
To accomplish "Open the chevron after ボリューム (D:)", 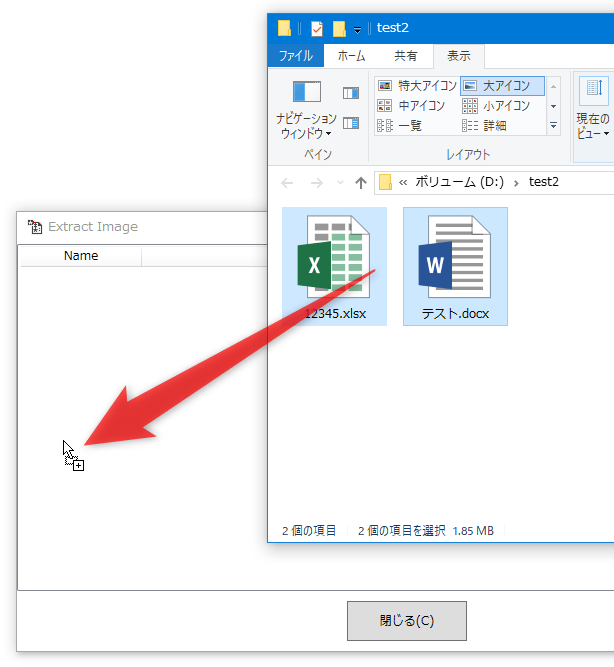I will [516, 183].
